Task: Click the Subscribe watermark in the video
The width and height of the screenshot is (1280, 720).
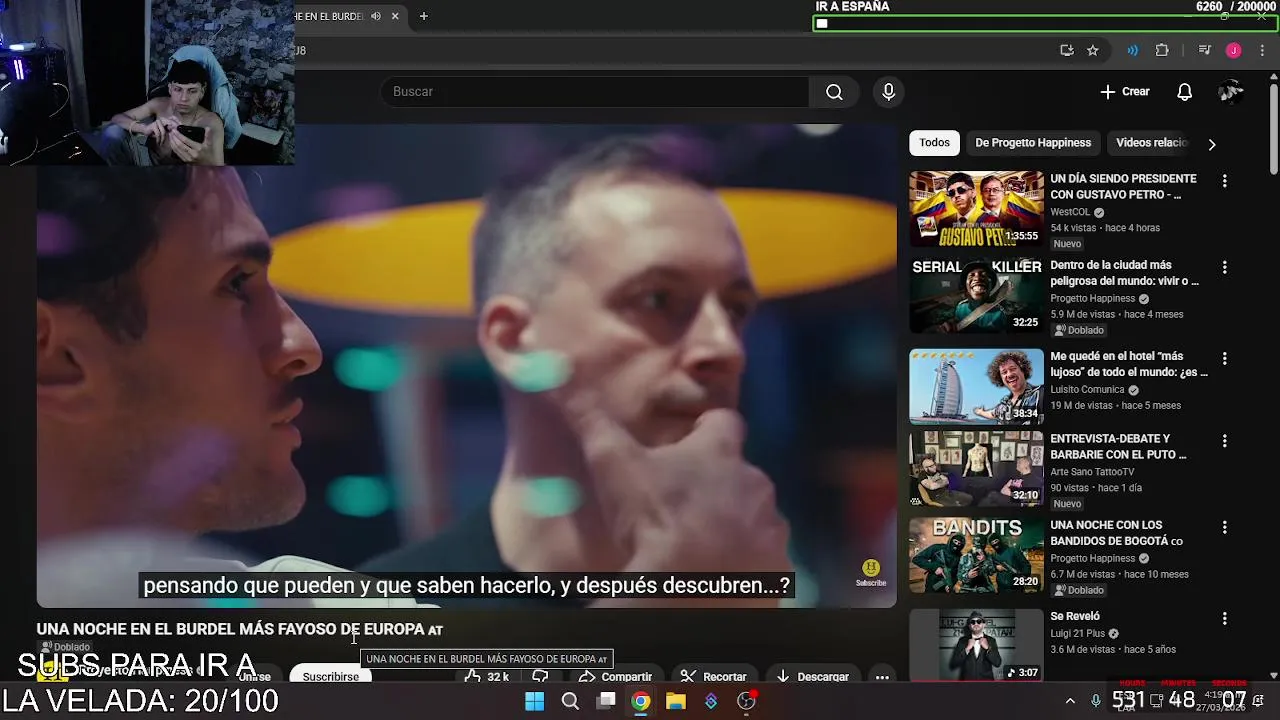Action: click(x=871, y=572)
